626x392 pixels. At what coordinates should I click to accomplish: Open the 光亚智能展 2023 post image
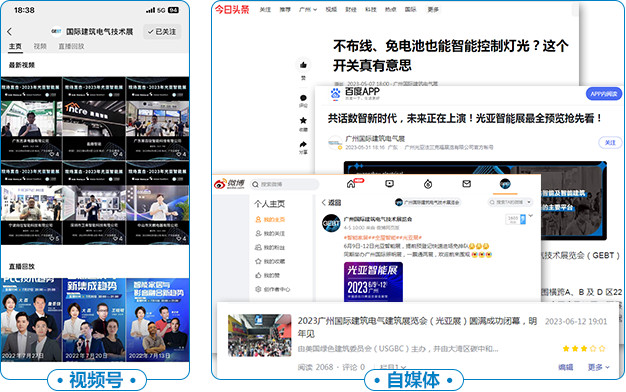pos(373,282)
